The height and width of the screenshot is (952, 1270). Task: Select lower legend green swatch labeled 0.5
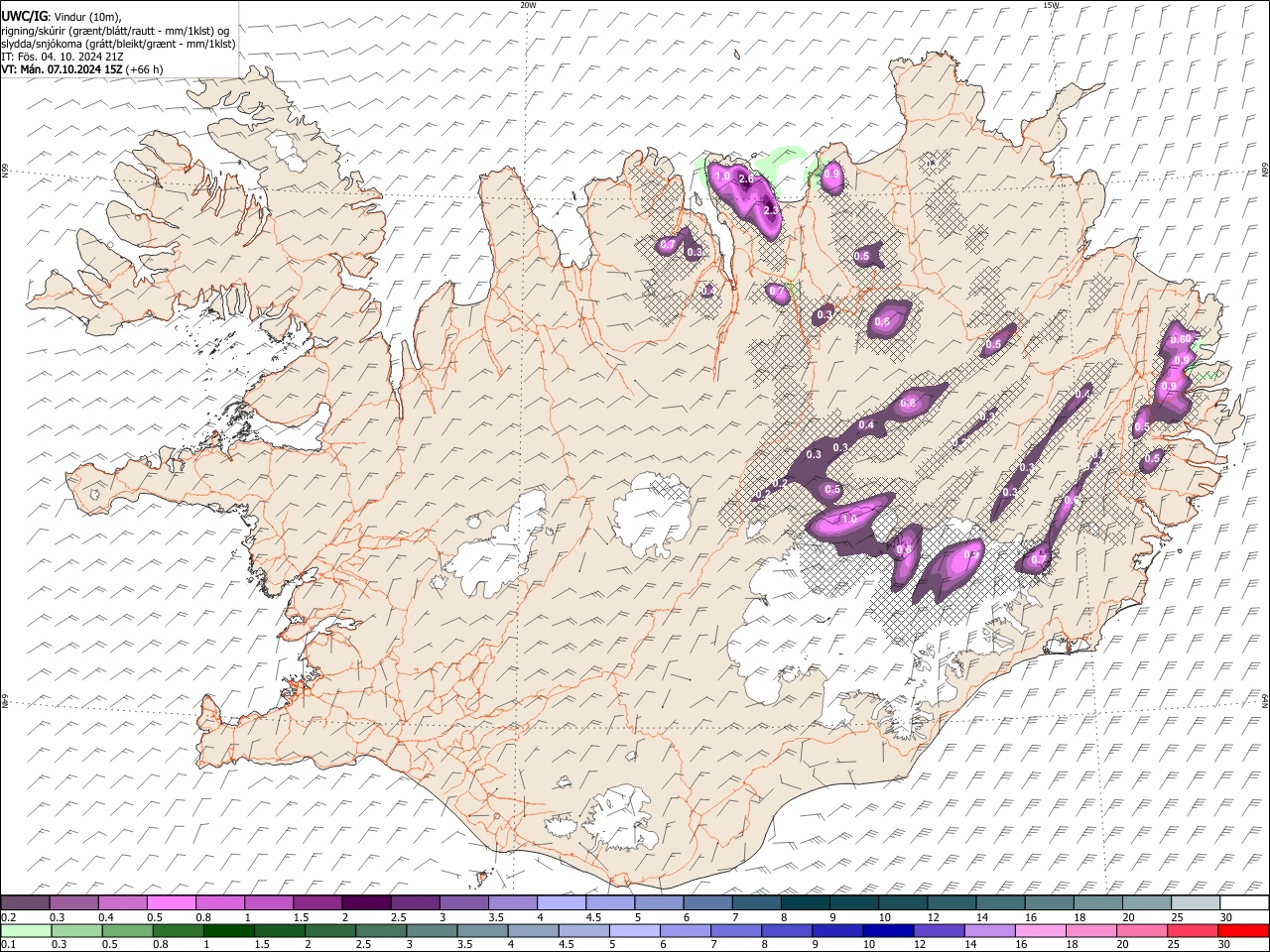(x=127, y=930)
